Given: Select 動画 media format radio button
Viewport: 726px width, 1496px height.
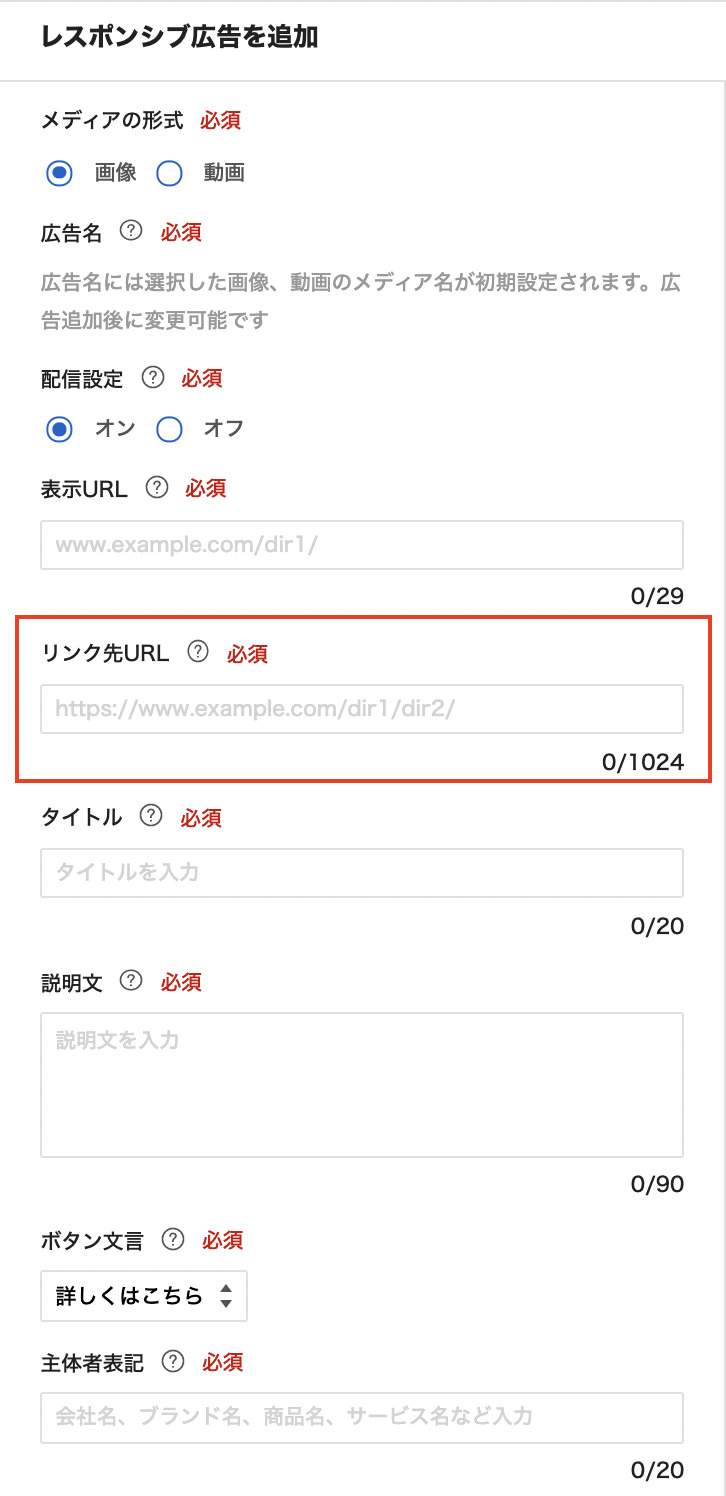Looking at the screenshot, I should click(x=169, y=173).
